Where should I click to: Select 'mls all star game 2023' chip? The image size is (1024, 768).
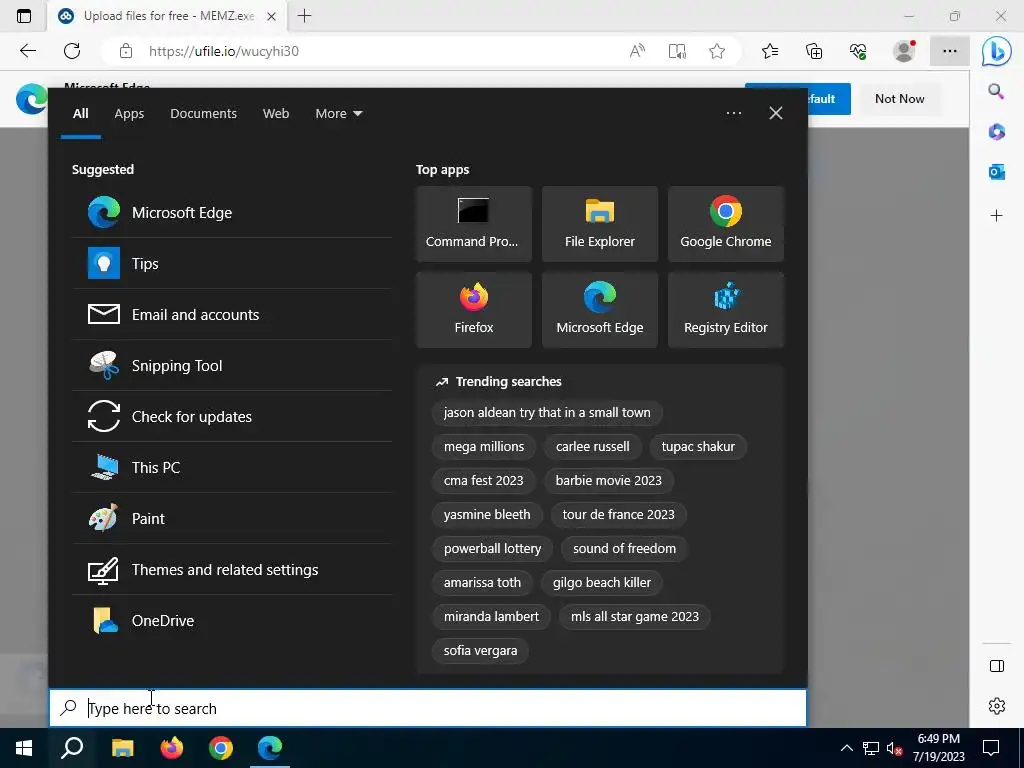634,616
